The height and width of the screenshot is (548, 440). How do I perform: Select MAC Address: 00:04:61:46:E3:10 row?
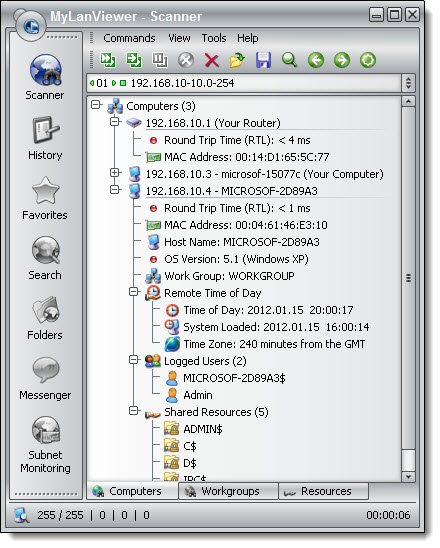[x=246, y=225]
